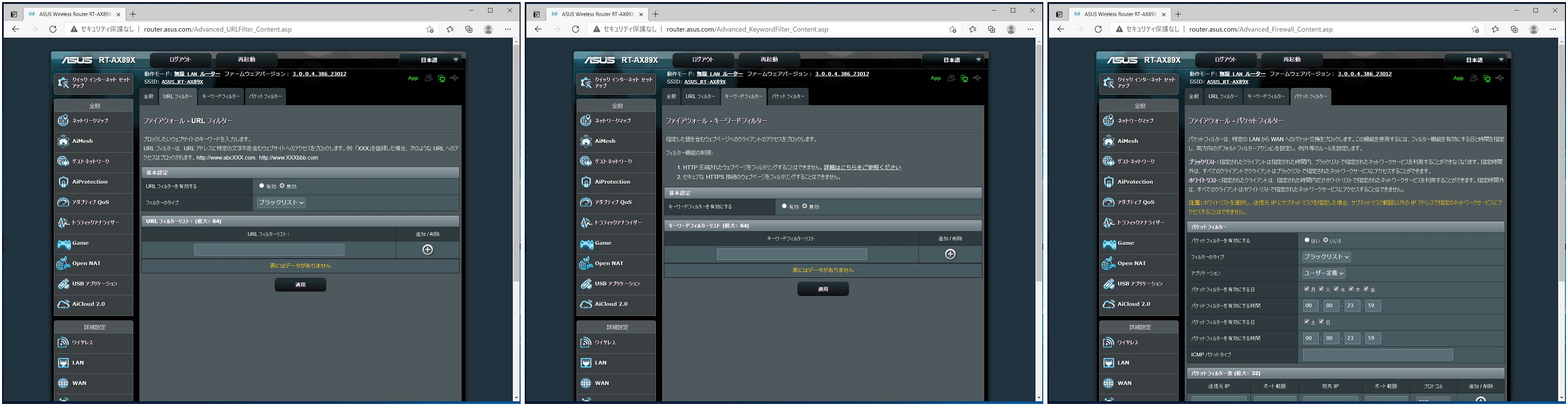The height and width of the screenshot is (406, 1568).
Task: Open AiCloud 2.0 in the Keyword Filter window
Action: (616, 304)
